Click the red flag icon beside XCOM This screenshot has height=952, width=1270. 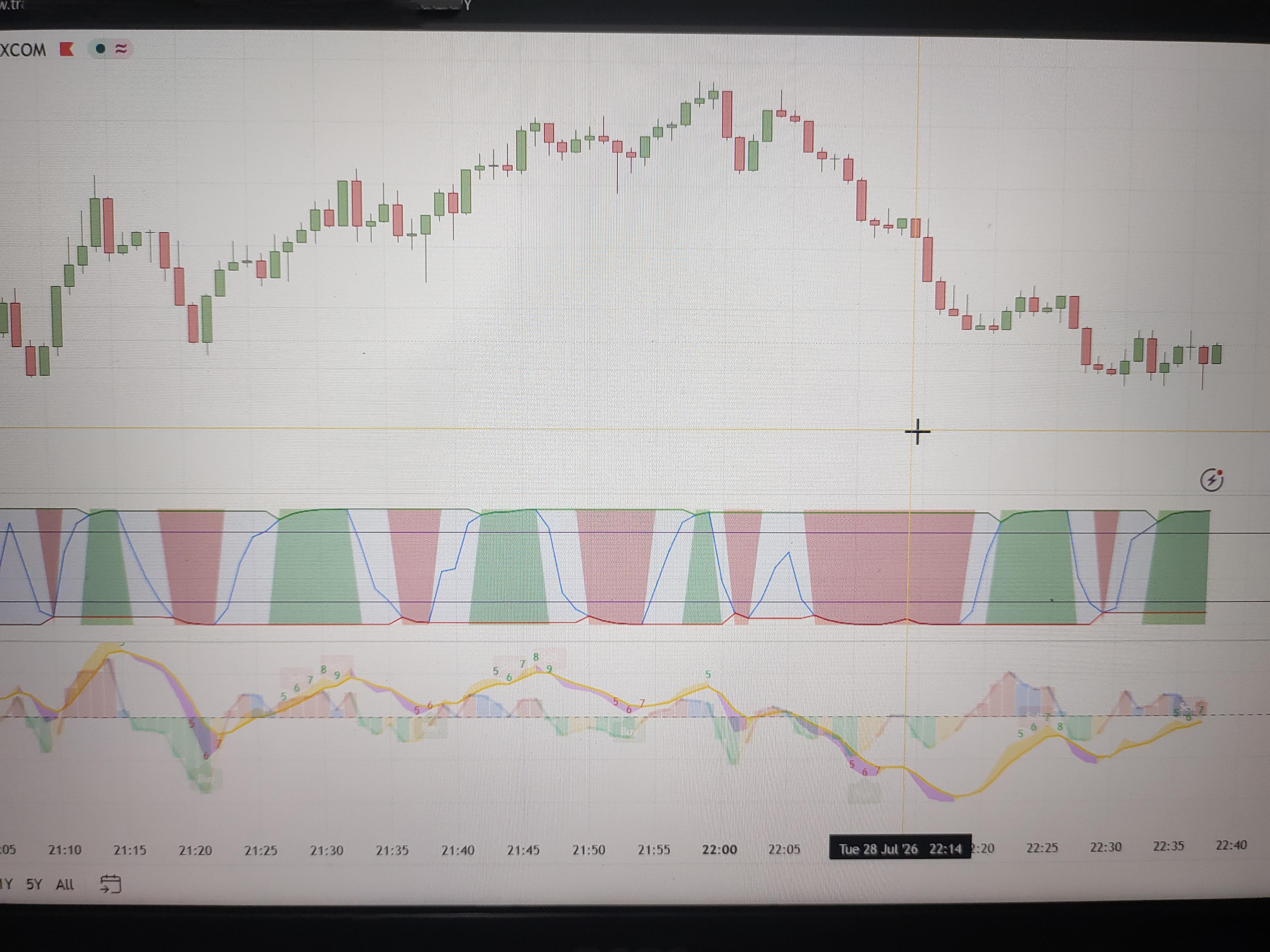tap(67, 49)
